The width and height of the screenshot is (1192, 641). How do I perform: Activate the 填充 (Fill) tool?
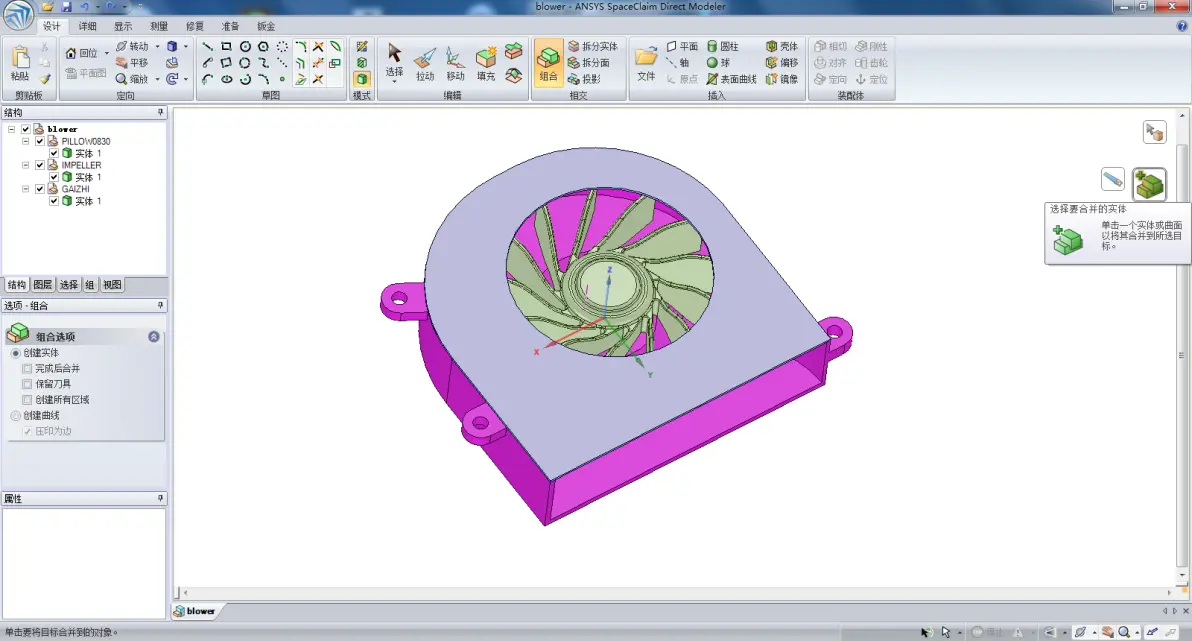point(486,64)
